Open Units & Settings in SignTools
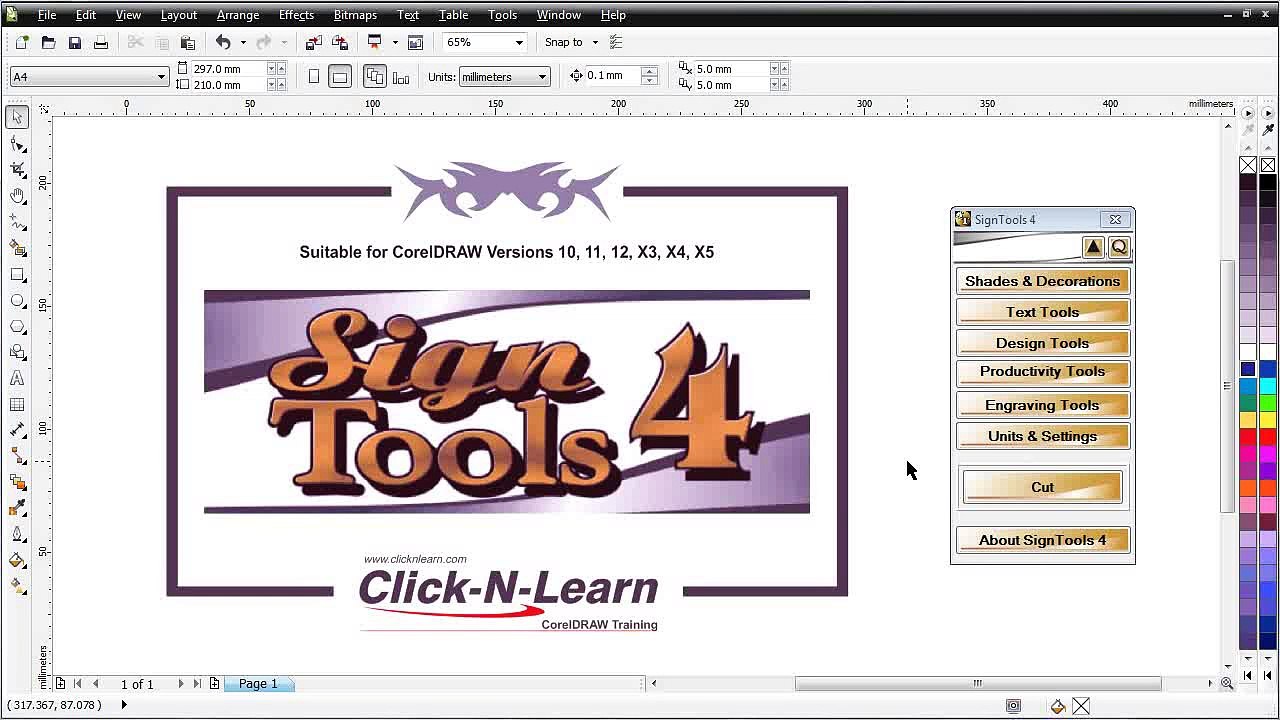 click(x=1042, y=436)
